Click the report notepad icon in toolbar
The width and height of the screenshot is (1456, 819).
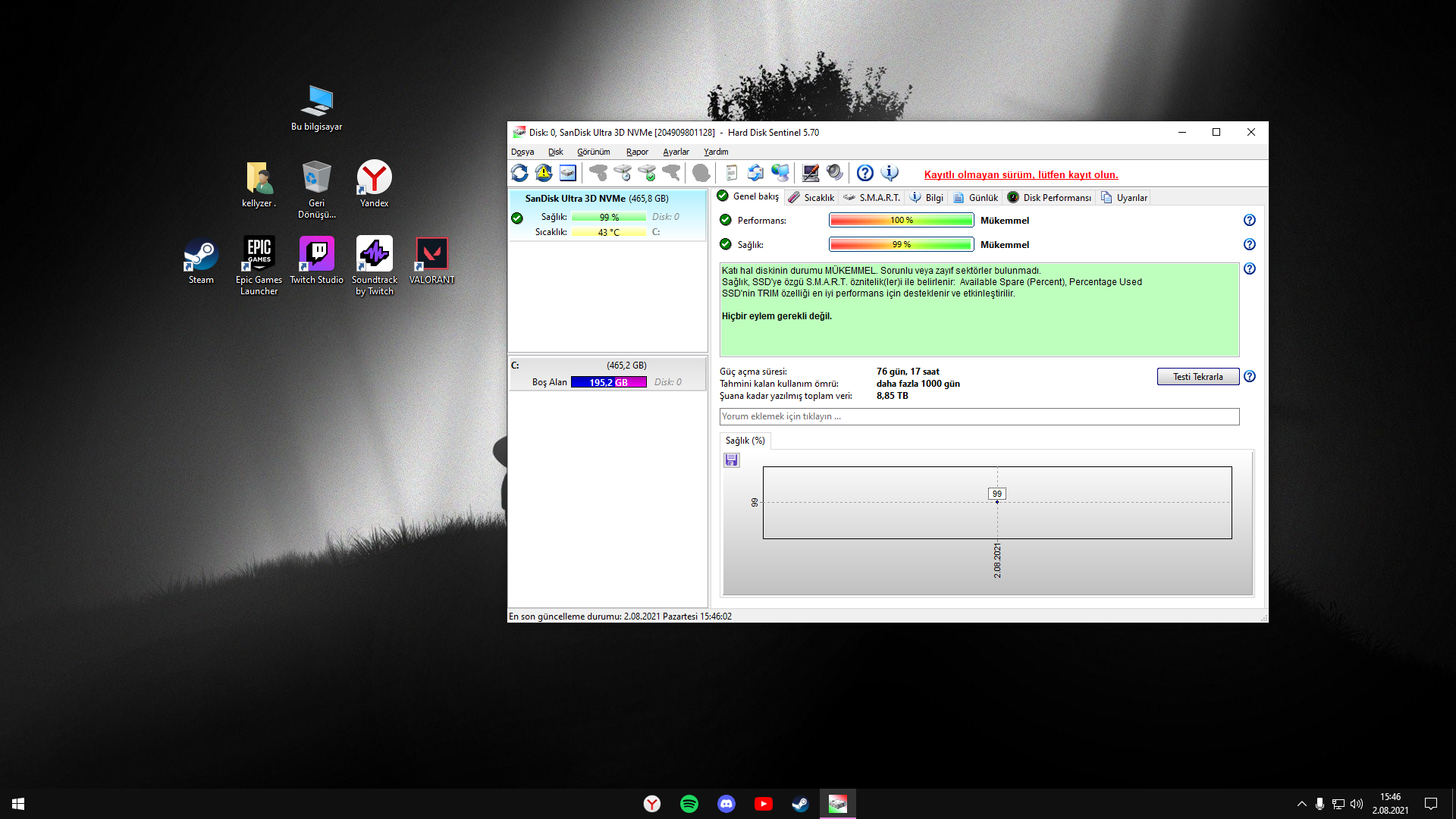[x=731, y=174]
